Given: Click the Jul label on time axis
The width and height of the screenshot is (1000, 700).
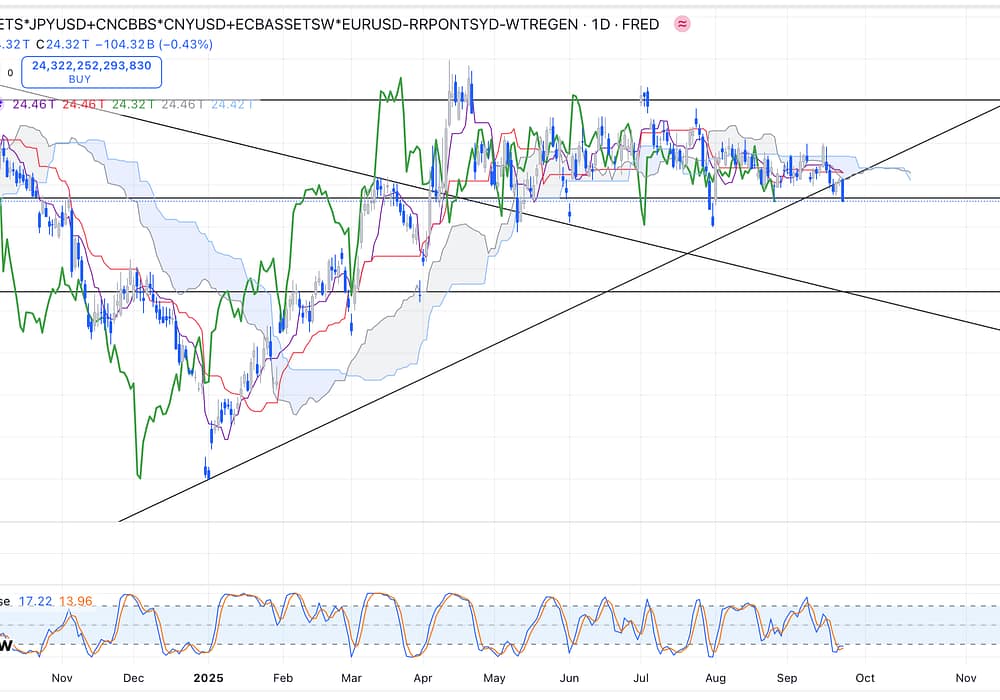Looking at the screenshot, I should [640, 677].
